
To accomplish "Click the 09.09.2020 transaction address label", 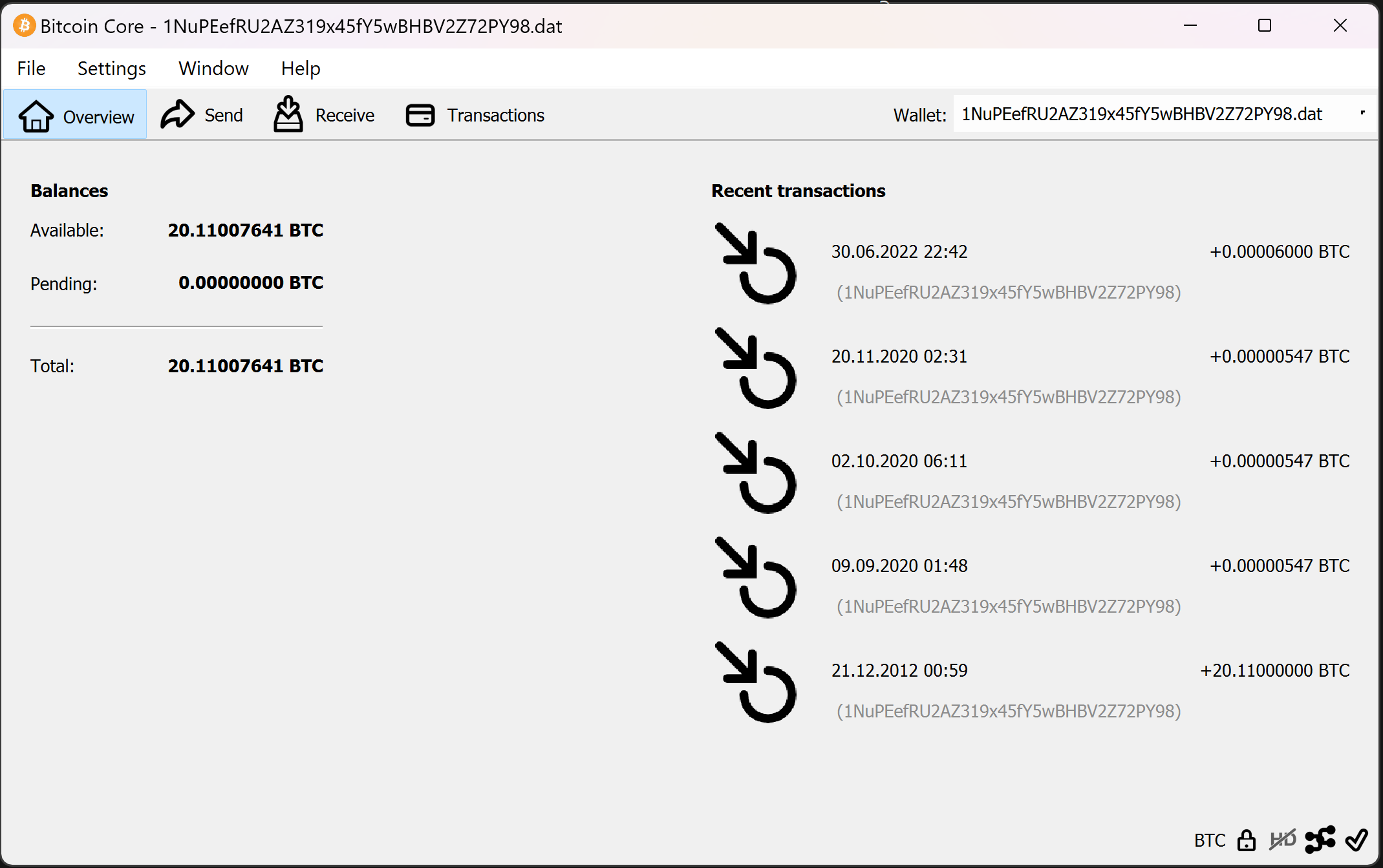I will pos(1009,606).
